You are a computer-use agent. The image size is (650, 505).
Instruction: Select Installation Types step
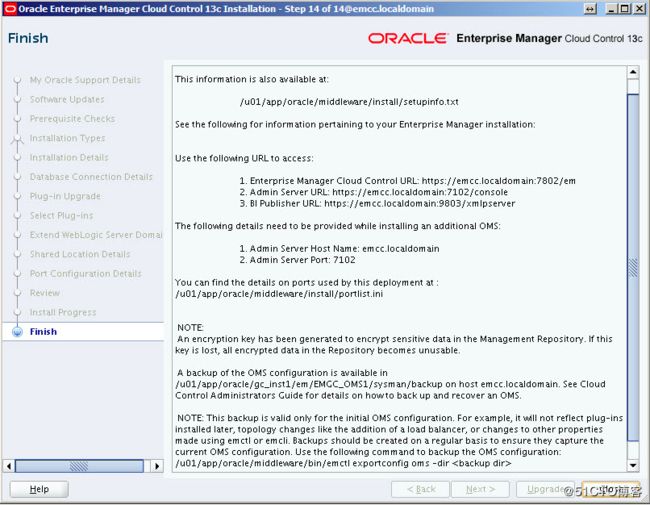[67, 138]
